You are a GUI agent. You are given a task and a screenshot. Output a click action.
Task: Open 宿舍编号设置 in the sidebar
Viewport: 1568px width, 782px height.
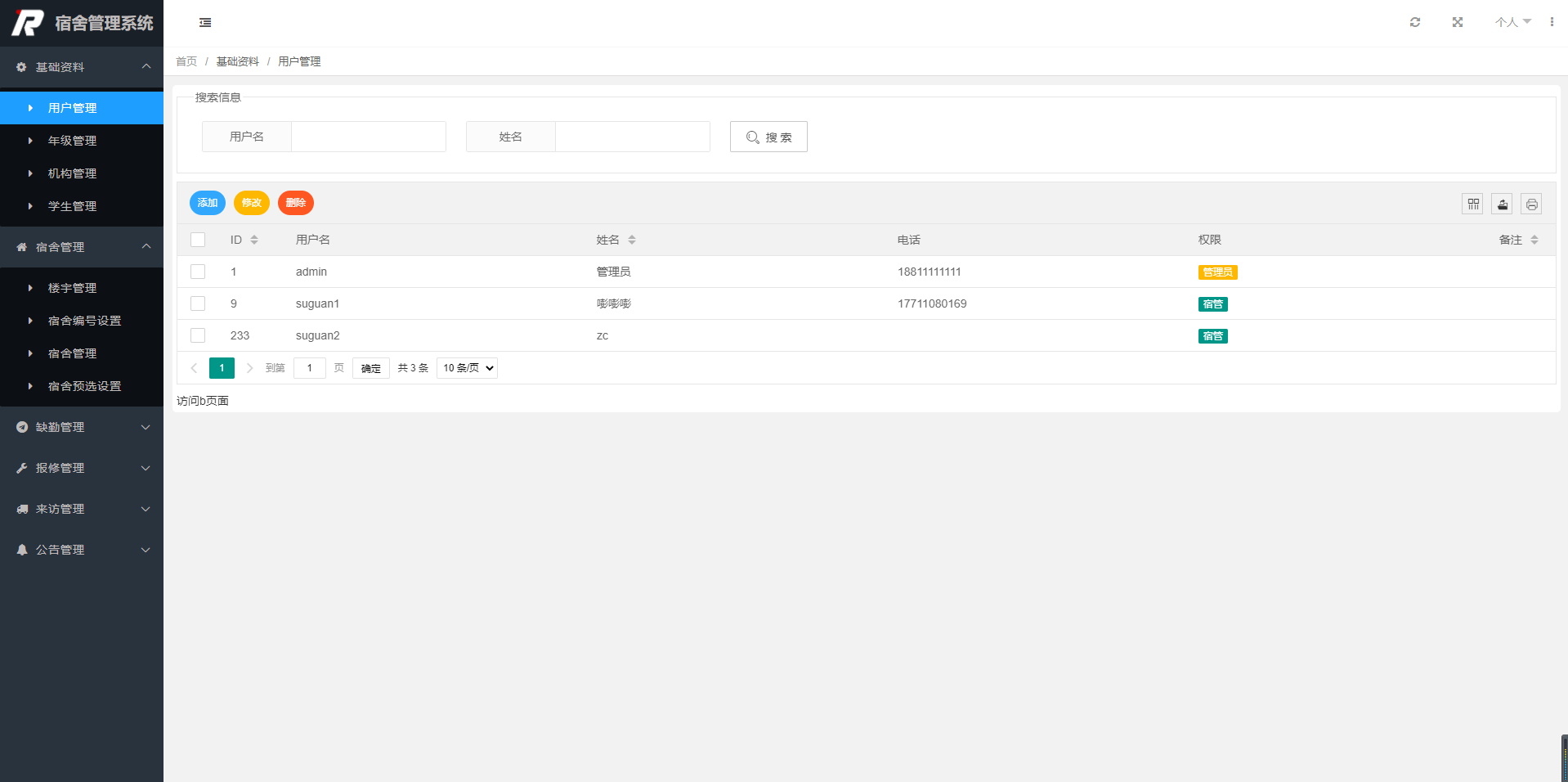(82, 321)
